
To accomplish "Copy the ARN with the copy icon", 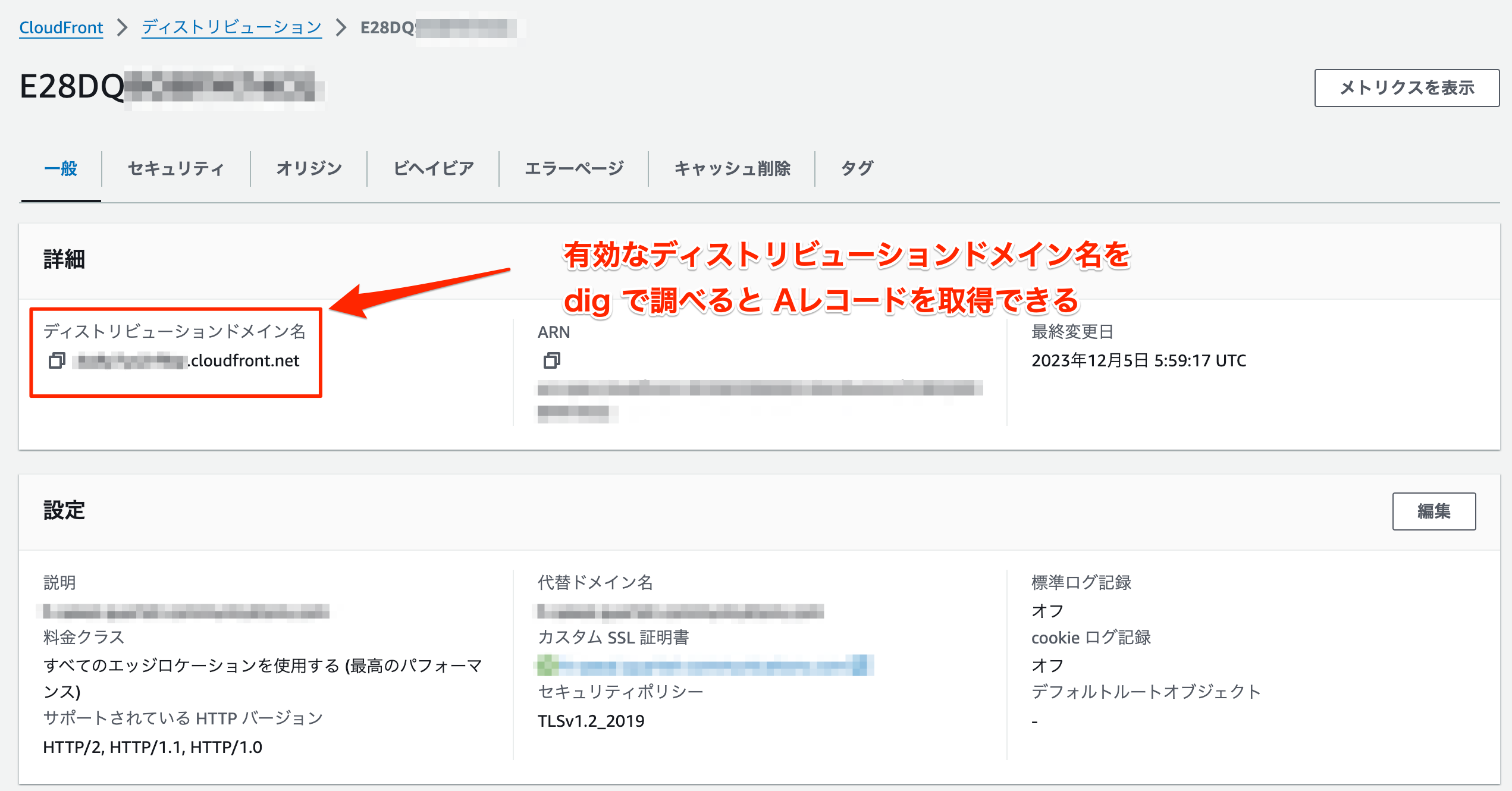I will (x=551, y=360).
